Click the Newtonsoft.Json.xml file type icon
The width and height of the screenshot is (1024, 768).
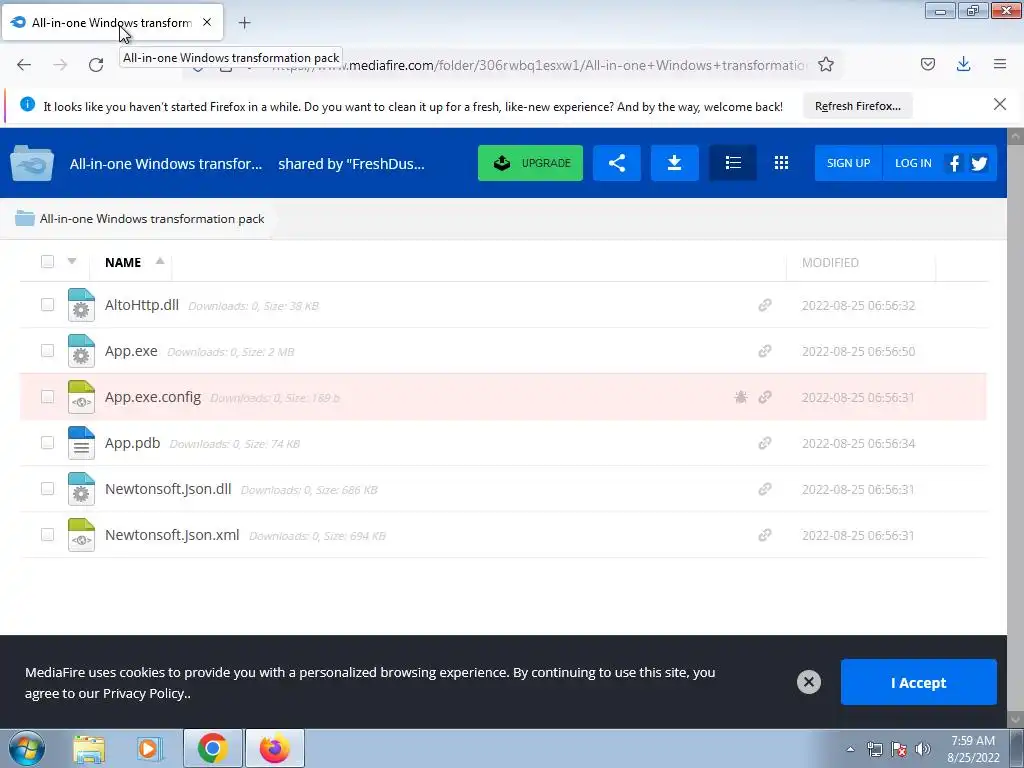tap(81, 534)
